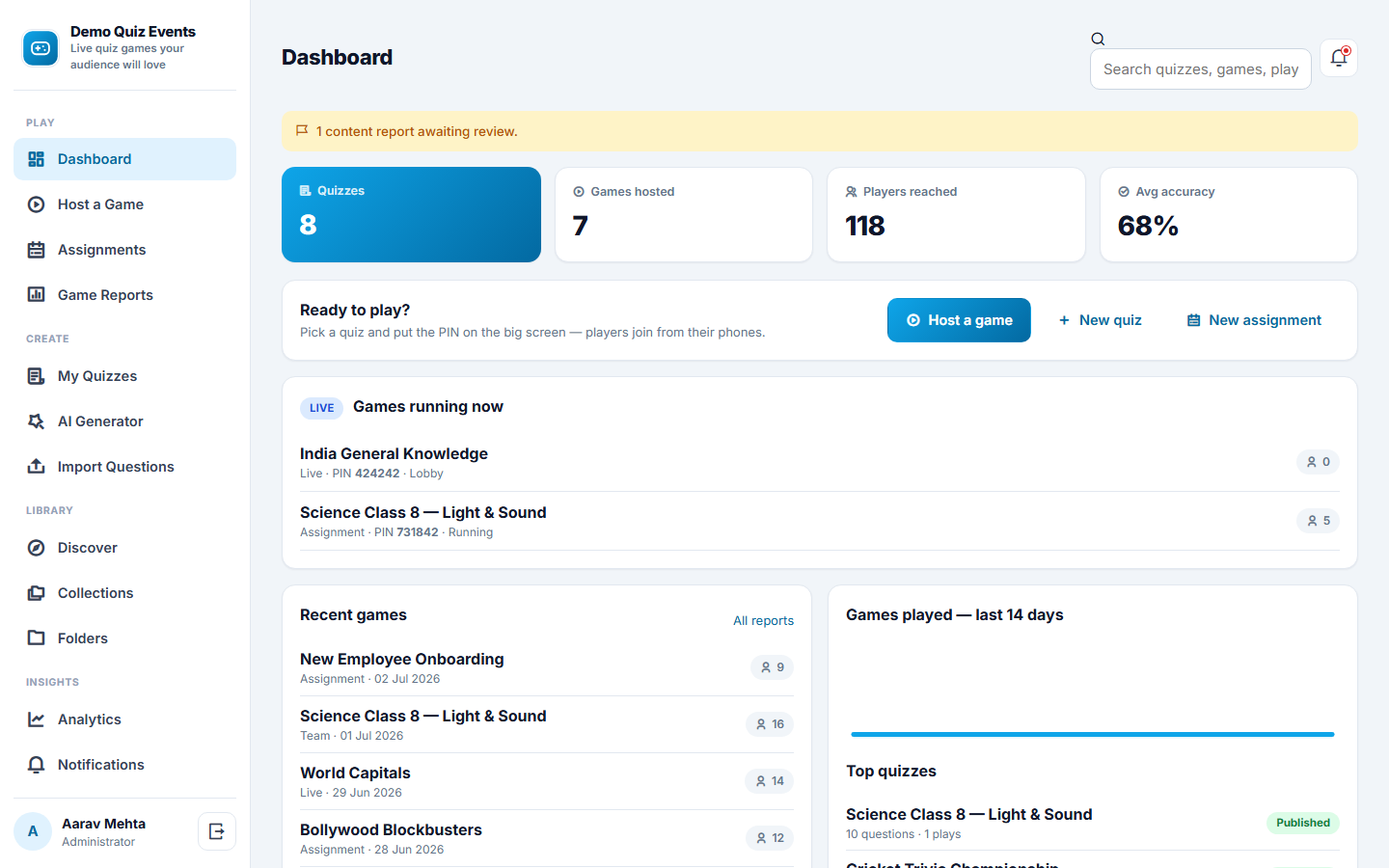Viewport: 1389px width, 868px height.
Task: Open the All reports link
Action: pyautogui.click(x=763, y=621)
